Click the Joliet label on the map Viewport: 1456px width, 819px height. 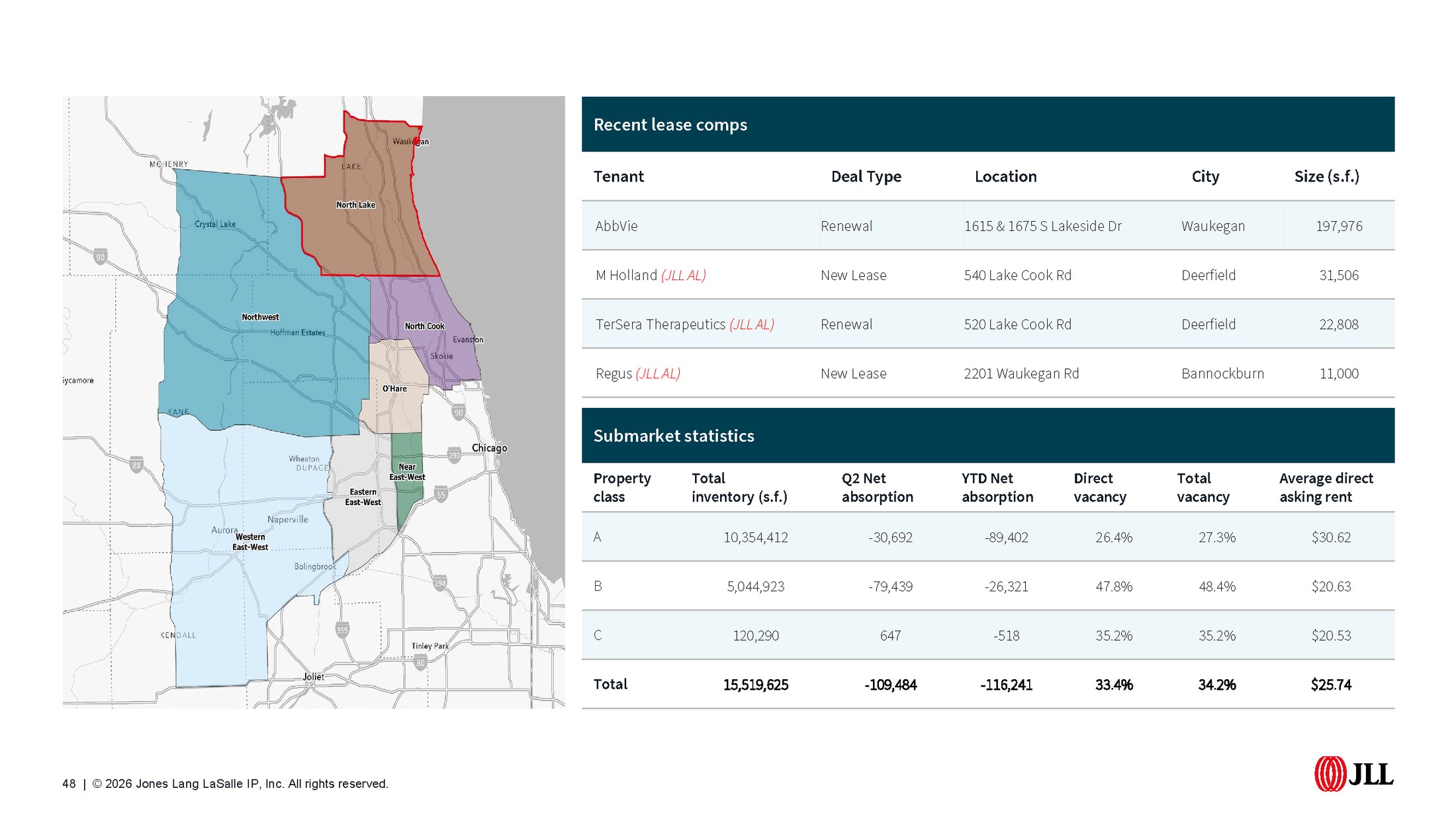coord(314,677)
